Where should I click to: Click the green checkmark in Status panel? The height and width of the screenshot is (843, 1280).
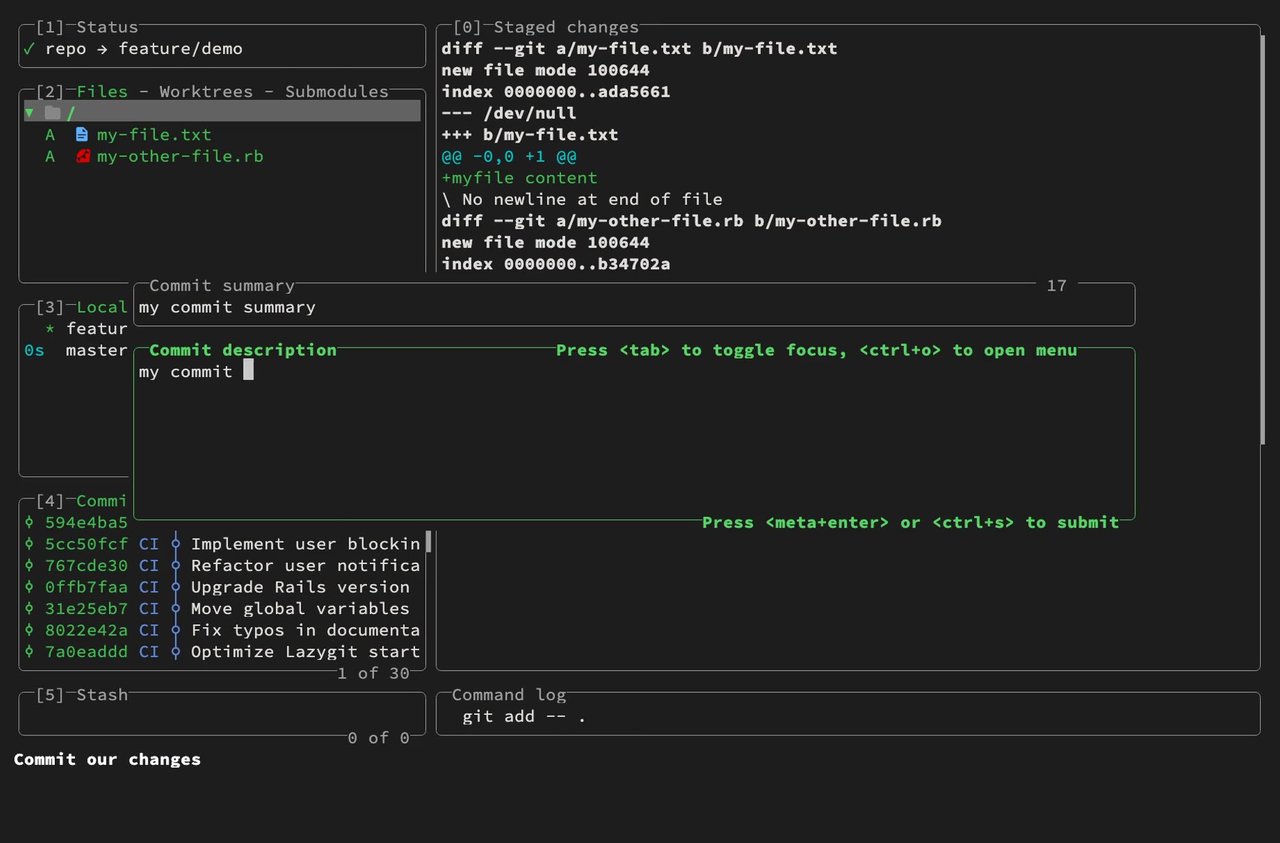(29, 49)
